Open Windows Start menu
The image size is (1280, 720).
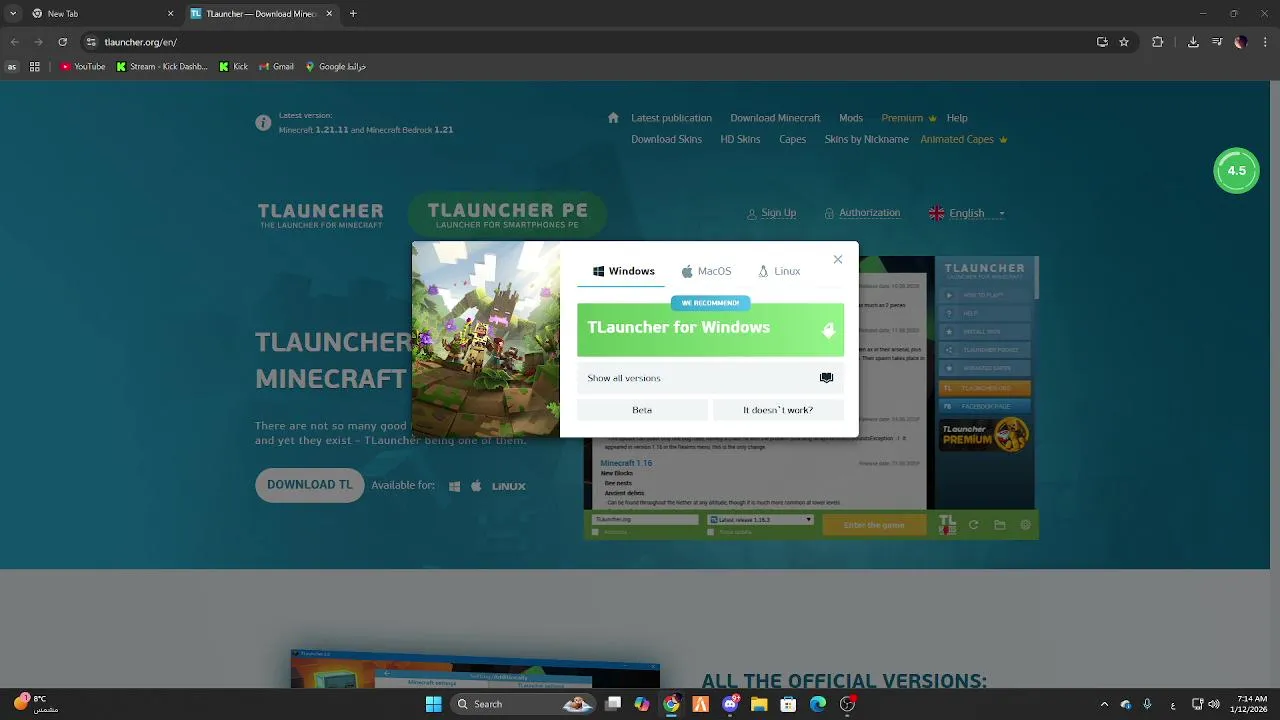[433, 704]
